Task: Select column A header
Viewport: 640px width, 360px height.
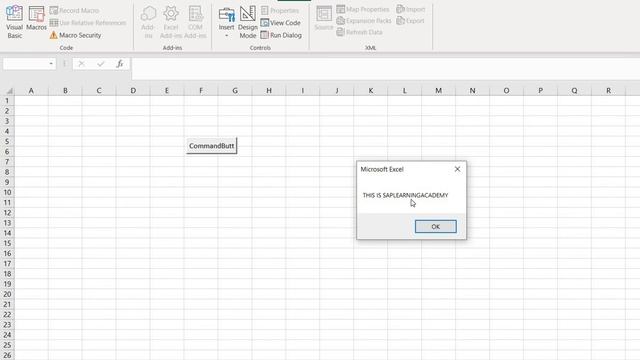Action: tap(31, 91)
